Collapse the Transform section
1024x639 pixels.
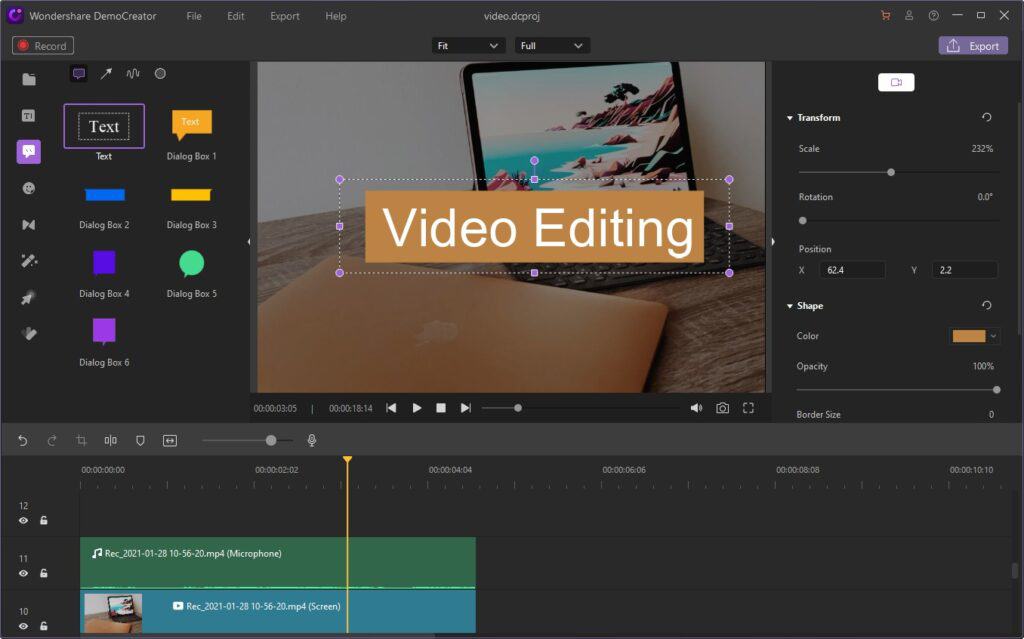[x=789, y=118]
